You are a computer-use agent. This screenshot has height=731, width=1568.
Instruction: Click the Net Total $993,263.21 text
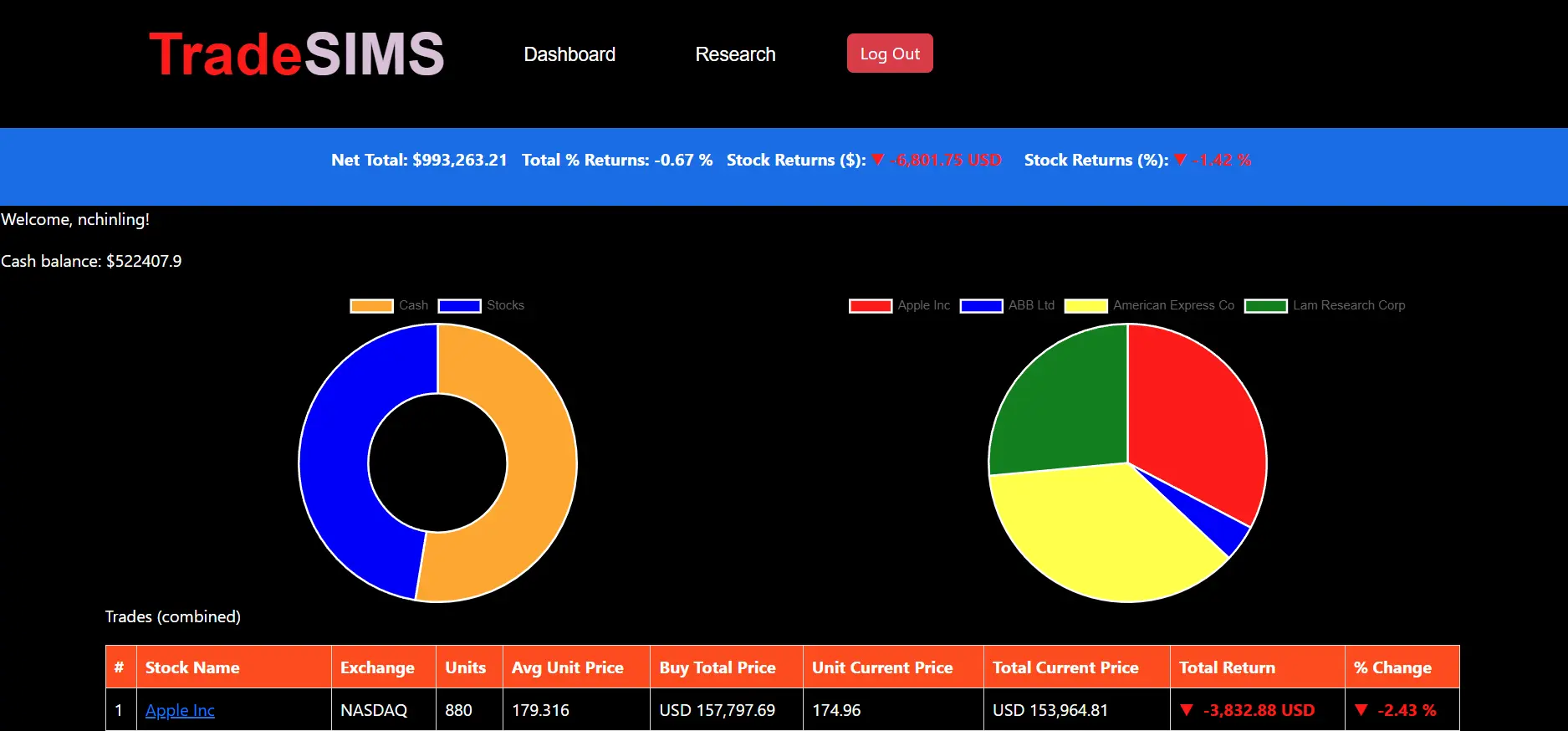pos(419,160)
